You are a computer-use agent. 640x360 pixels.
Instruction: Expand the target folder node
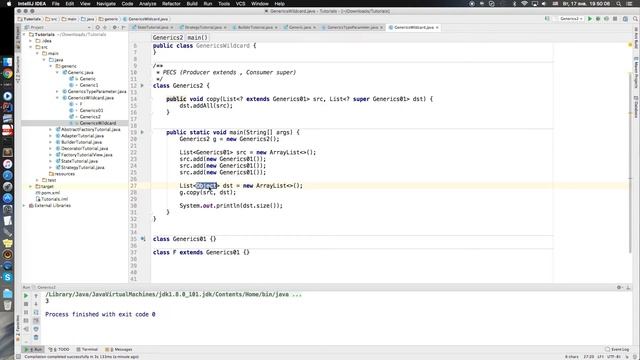pyautogui.click(x=31, y=187)
